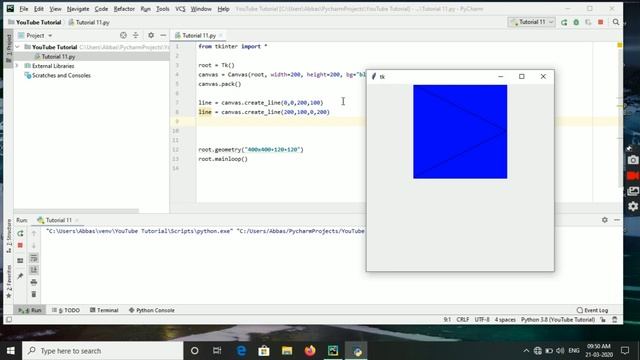The width and height of the screenshot is (640, 360).
Task: Open the Tools menu
Action: [x=162, y=9]
